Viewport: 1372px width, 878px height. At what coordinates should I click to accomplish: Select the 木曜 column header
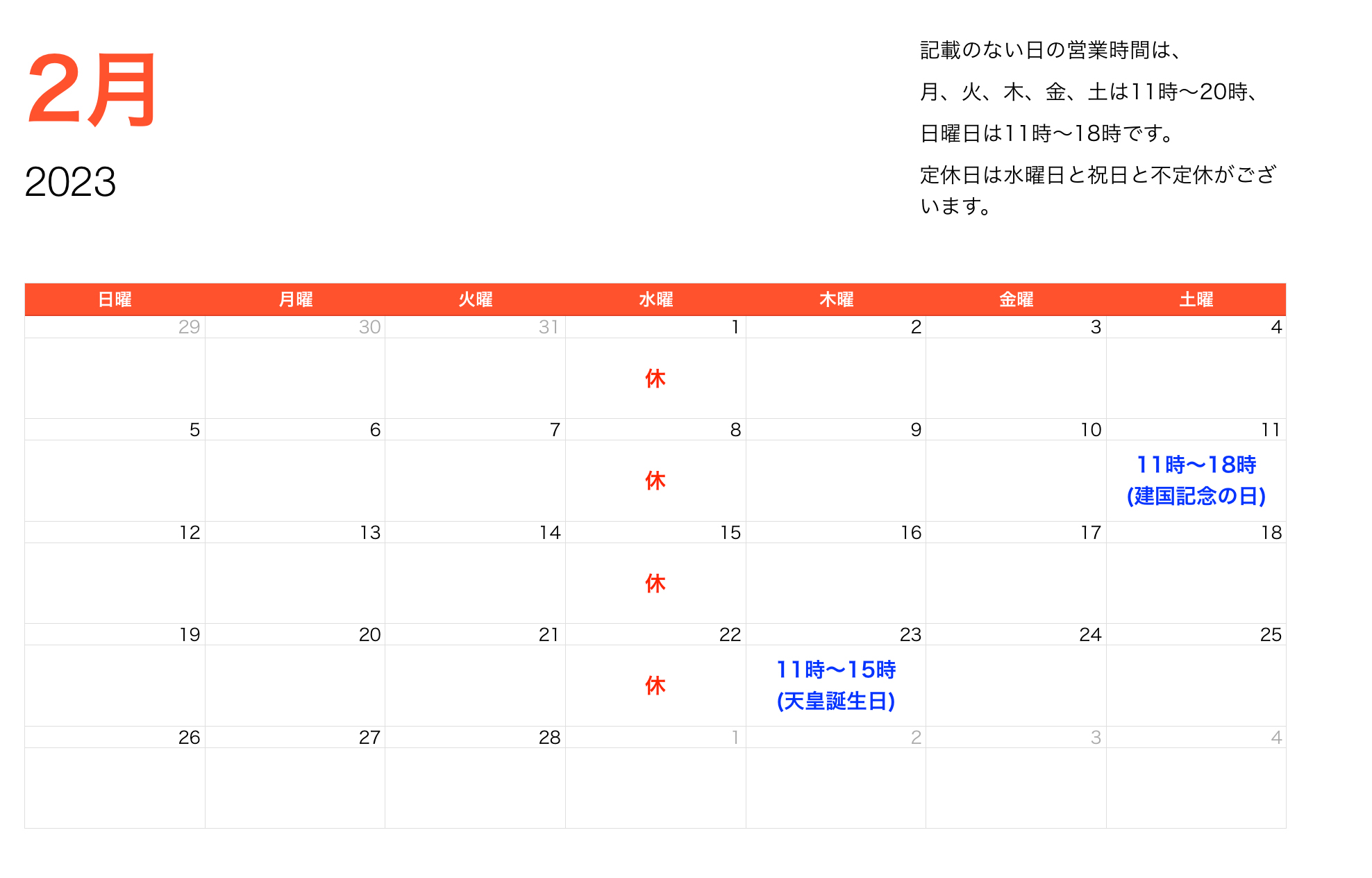tap(836, 299)
